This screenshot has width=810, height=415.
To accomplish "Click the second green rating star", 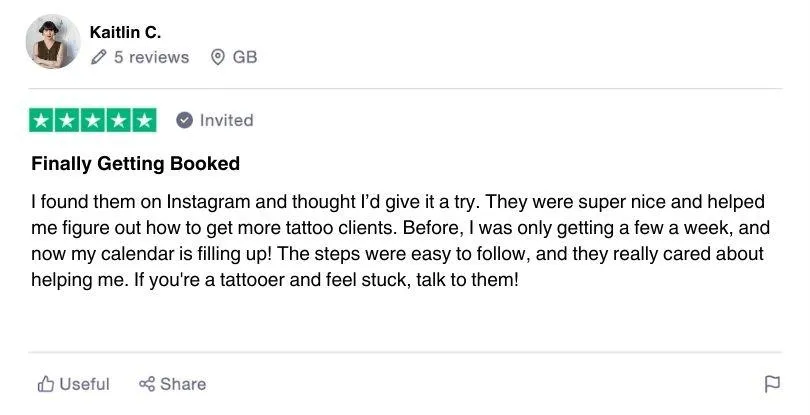I will (x=68, y=120).
